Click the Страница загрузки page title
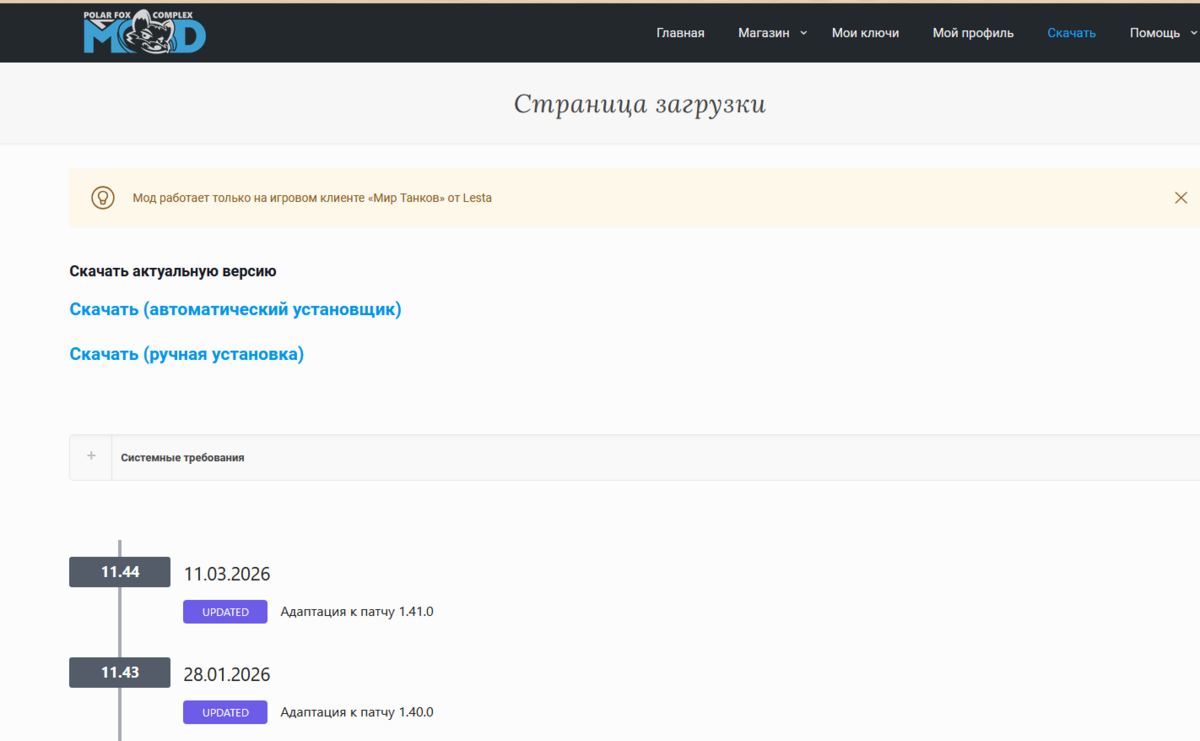 (640, 104)
